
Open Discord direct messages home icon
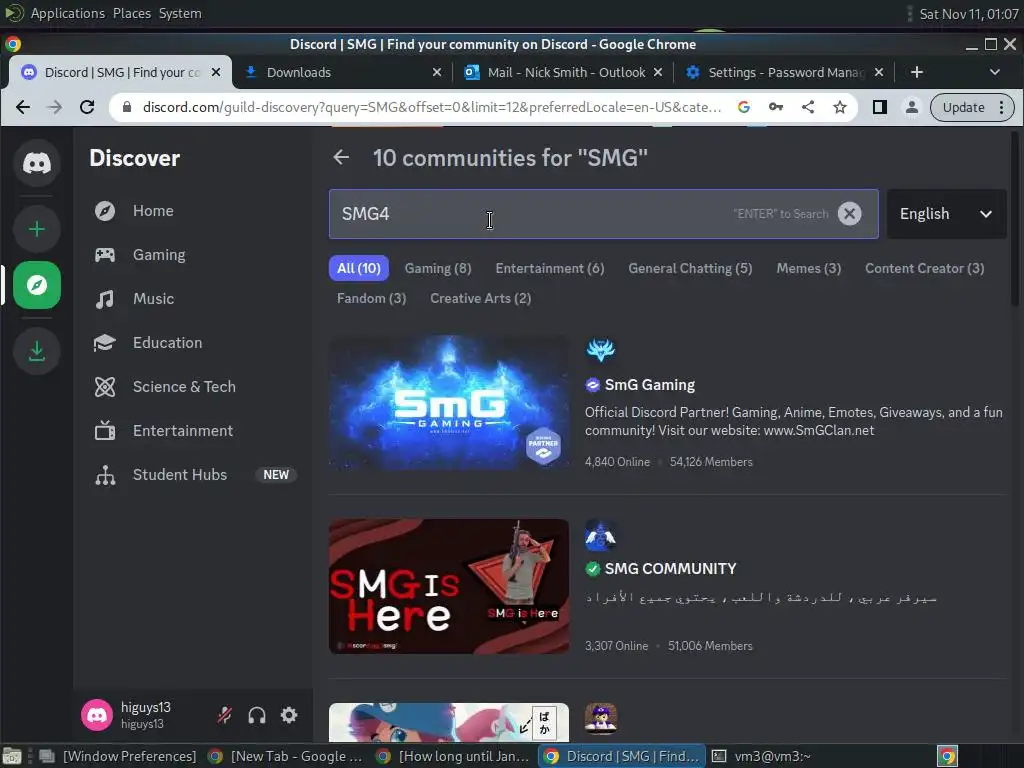click(37, 163)
